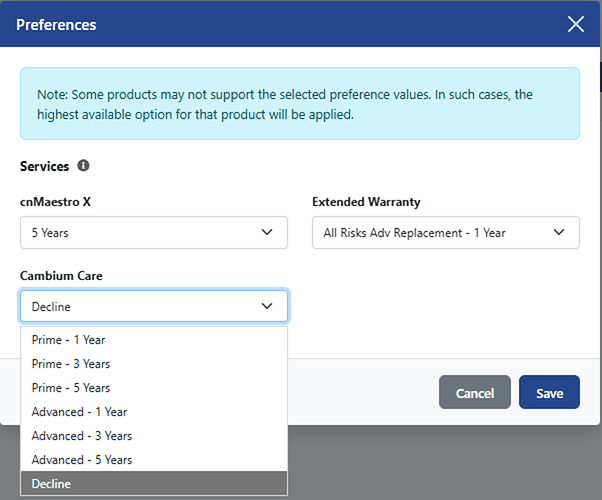
Task: Click the chevron arrow in Cambium Care field
Action: 267,306
